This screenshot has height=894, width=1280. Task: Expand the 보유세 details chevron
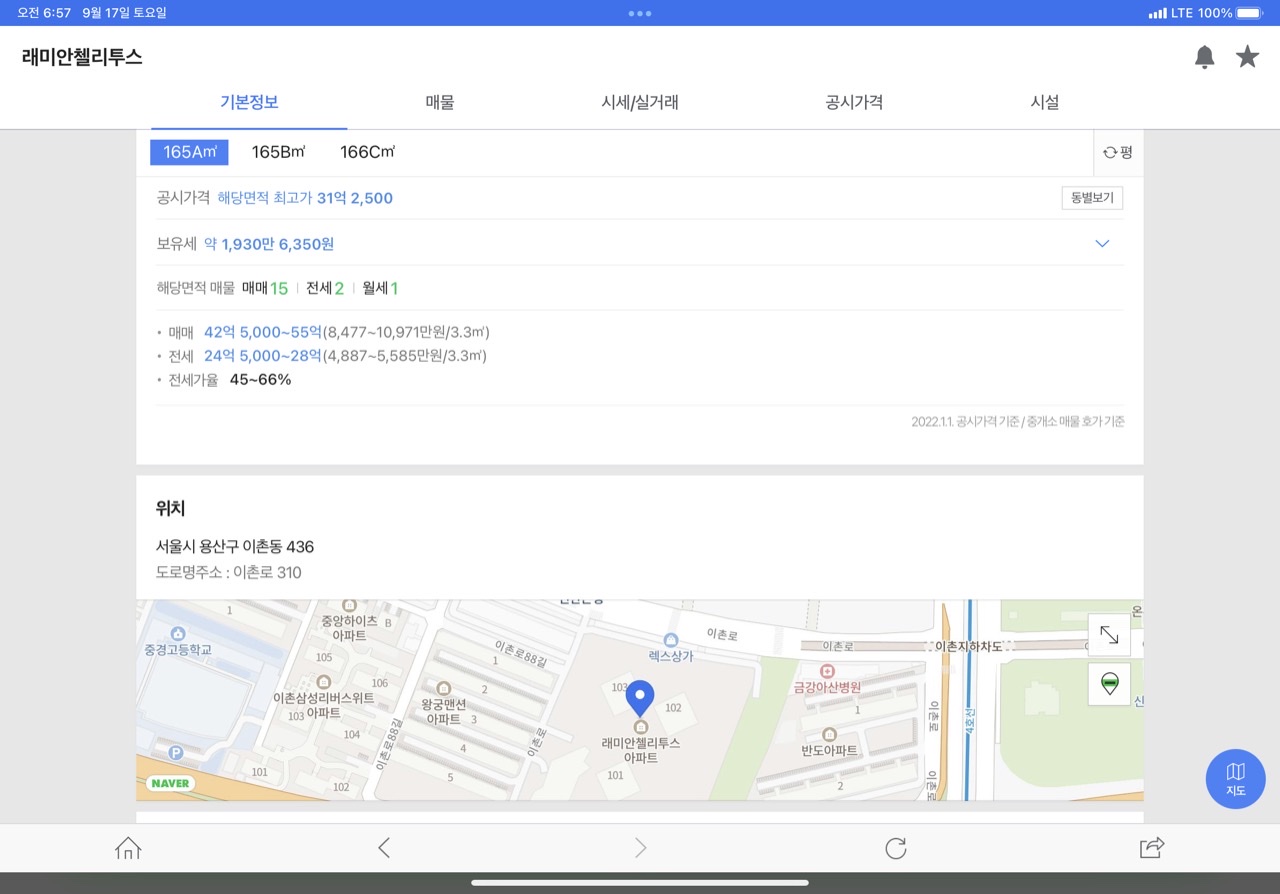coord(1102,244)
